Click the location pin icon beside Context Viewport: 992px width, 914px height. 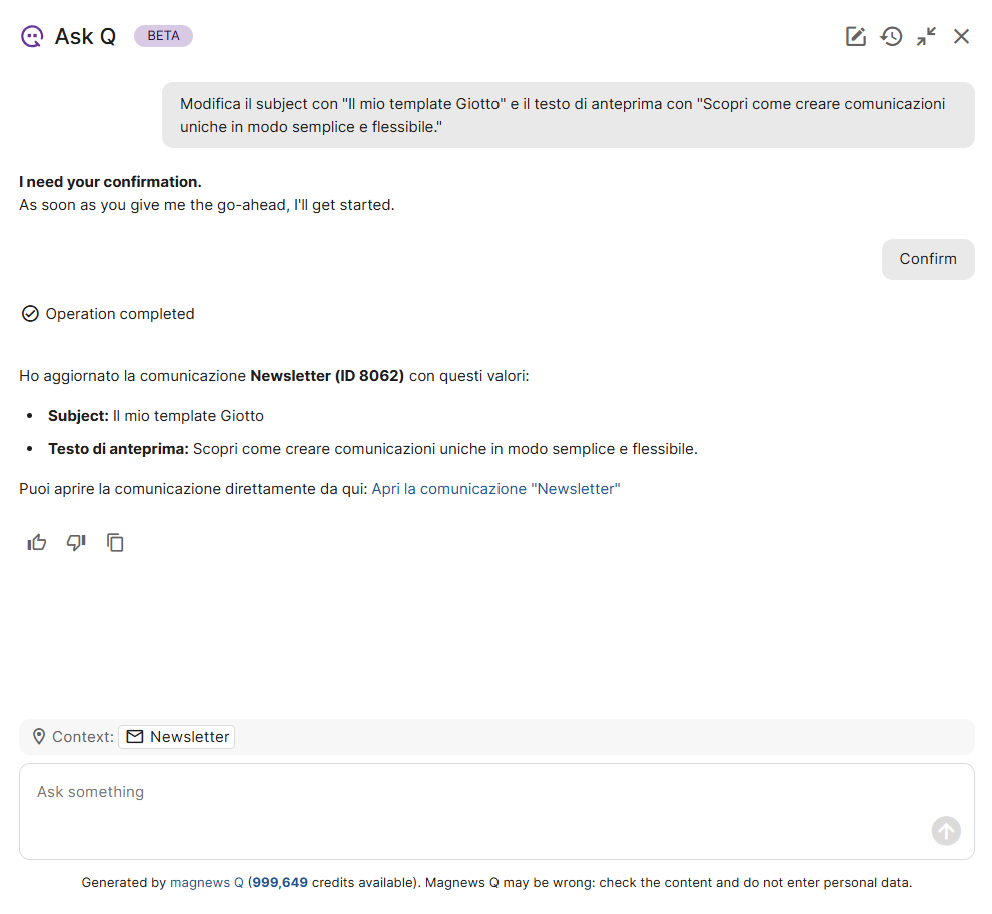[x=39, y=737]
